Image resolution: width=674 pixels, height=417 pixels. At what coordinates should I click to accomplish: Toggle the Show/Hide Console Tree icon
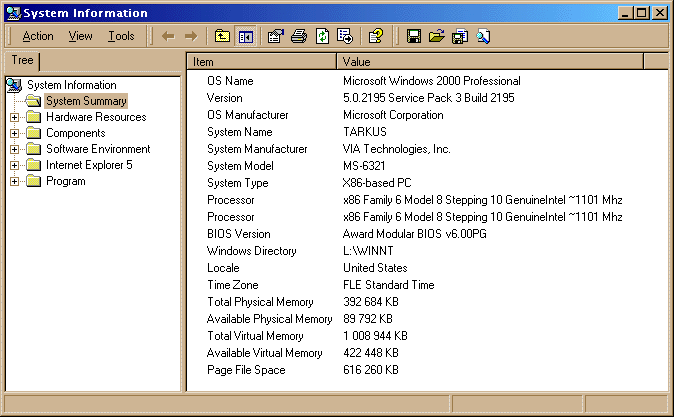(245, 36)
